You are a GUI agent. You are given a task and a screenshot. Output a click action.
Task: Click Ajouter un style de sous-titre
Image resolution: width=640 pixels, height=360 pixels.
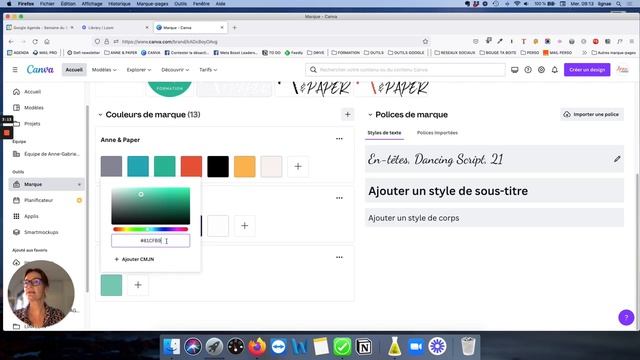[494, 191]
